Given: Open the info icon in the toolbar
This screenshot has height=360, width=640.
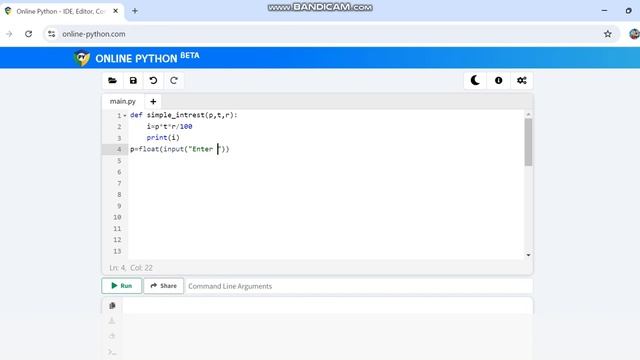Looking at the screenshot, I should pos(498,80).
